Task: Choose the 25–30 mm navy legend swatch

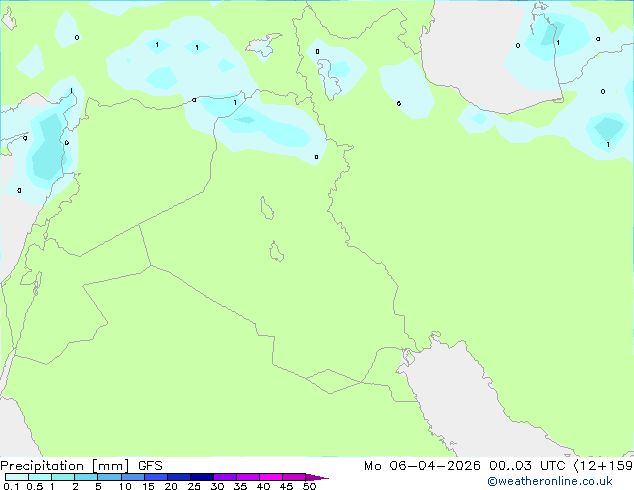Action: pos(202,477)
